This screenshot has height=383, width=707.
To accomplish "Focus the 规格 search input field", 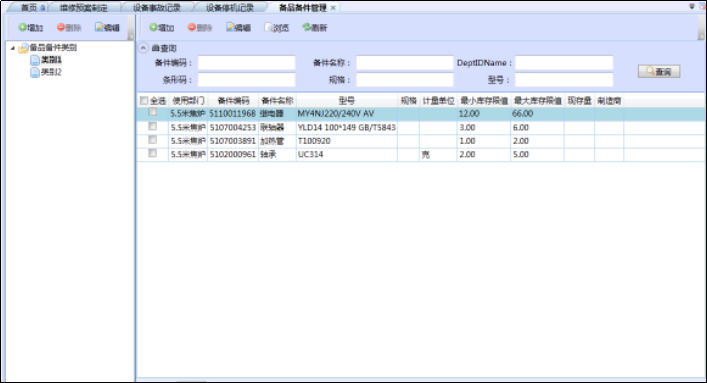I will (404, 80).
